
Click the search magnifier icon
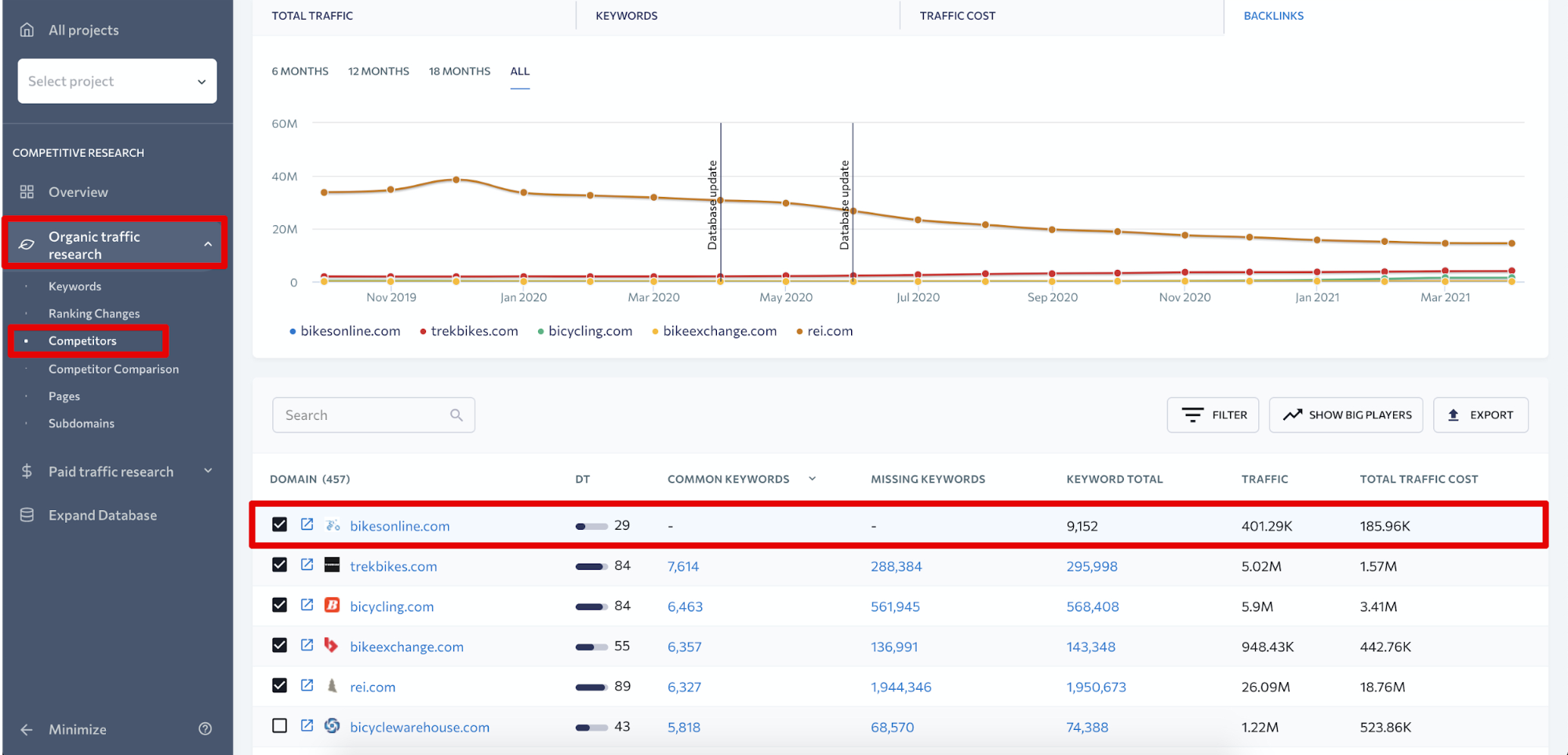coord(457,415)
